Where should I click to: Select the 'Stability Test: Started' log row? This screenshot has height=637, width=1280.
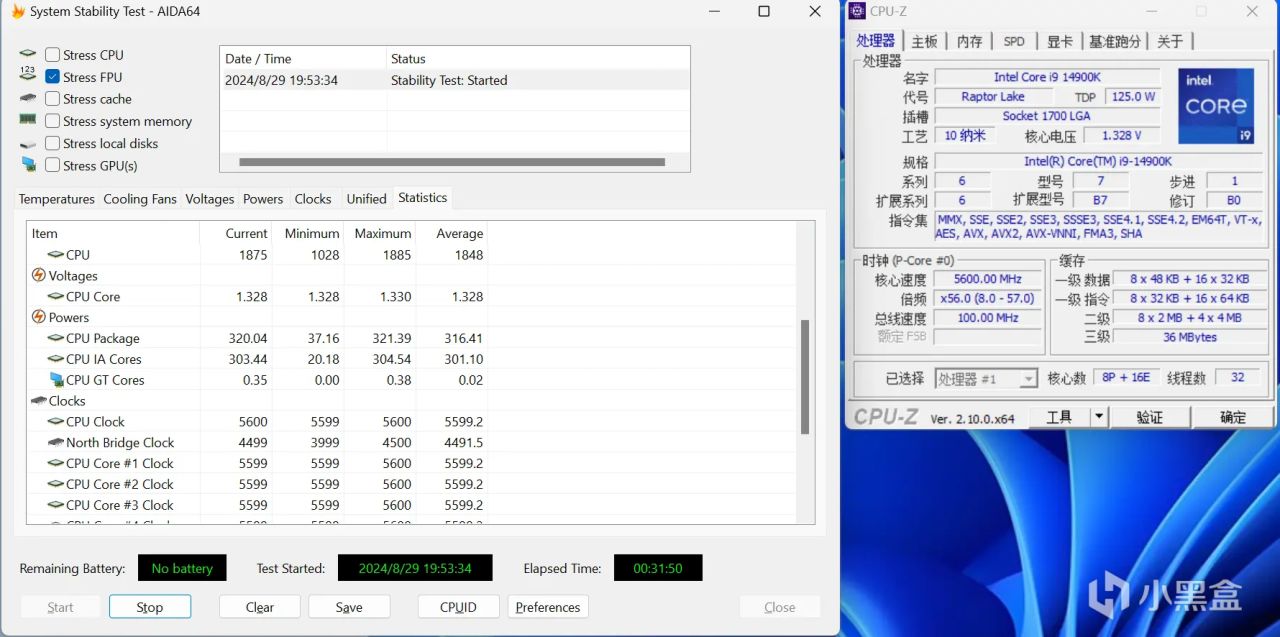[454, 80]
